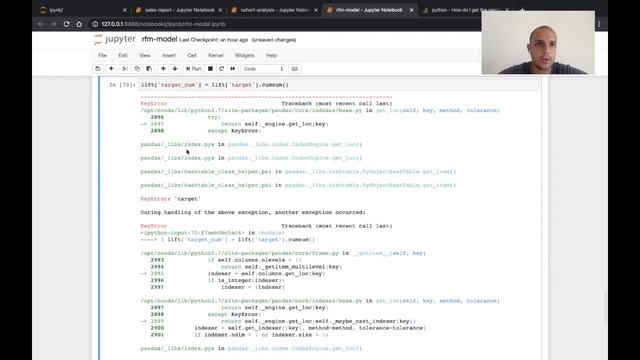Open the cell type Code dropdown
This screenshot has width=640, height=360.
pos(263,69)
